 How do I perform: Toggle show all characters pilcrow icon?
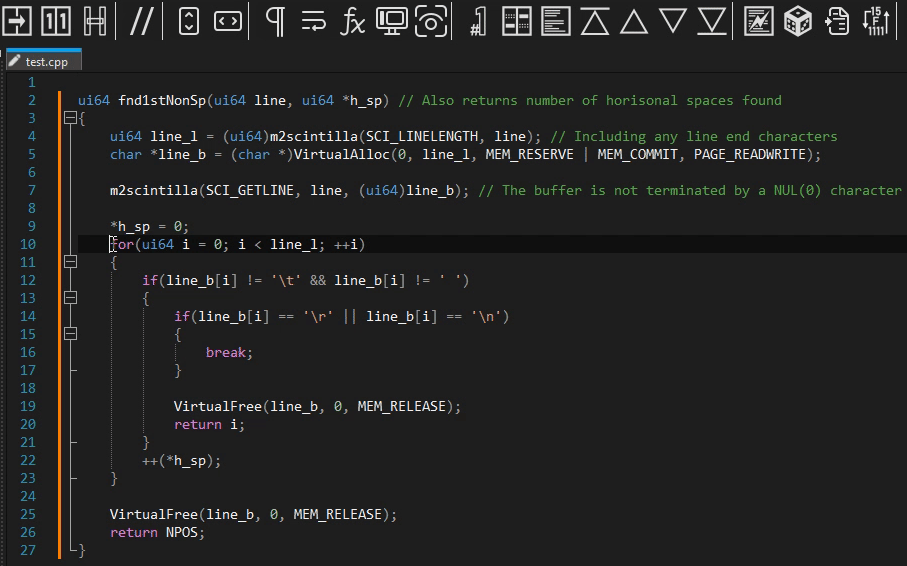275,21
